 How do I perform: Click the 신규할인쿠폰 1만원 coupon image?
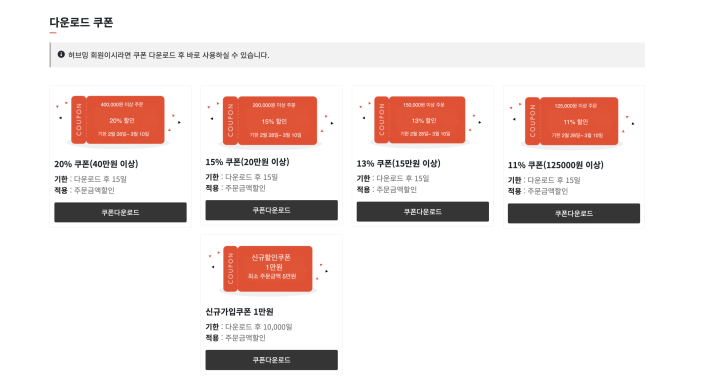point(270,270)
